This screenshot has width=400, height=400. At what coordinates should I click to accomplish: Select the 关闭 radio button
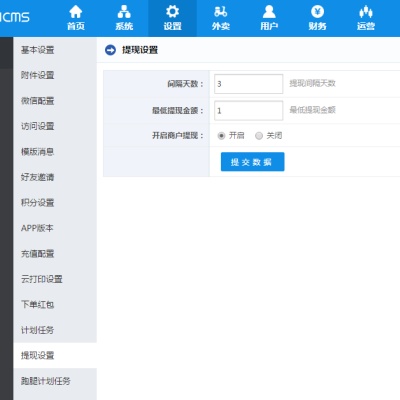[259, 136]
